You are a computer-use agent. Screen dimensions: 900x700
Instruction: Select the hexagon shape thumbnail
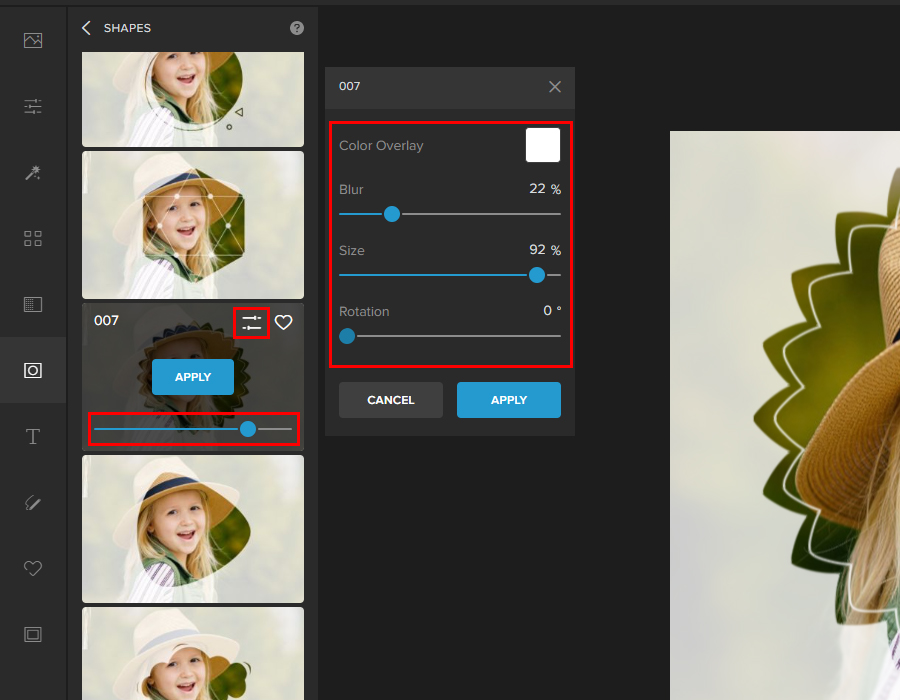point(192,225)
